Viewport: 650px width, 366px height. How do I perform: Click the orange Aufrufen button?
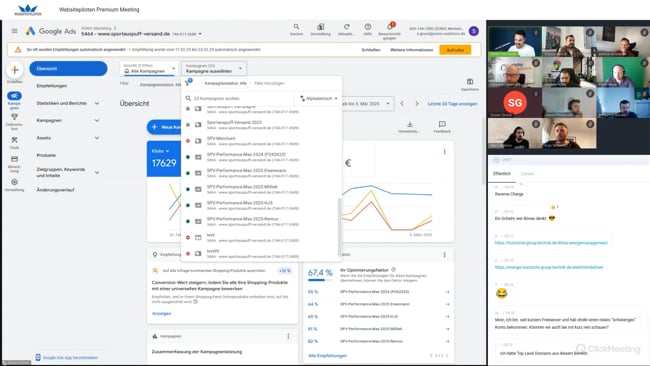455,50
